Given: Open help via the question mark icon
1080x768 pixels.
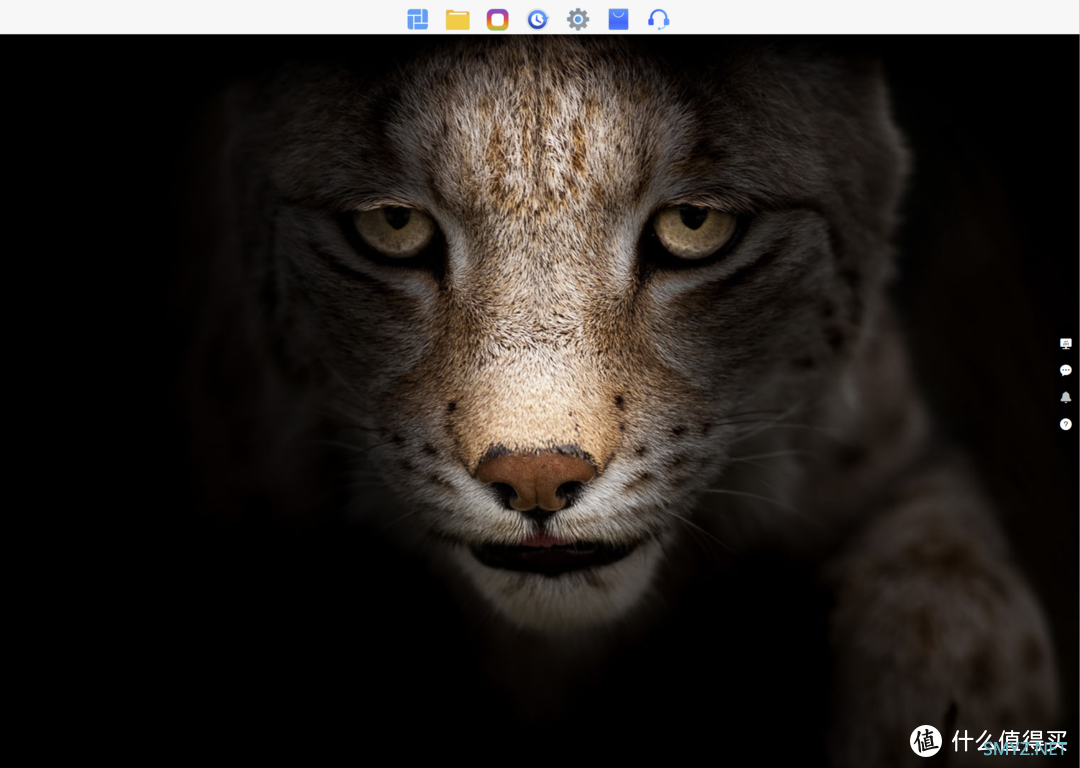Looking at the screenshot, I should (x=1066, y=424).
